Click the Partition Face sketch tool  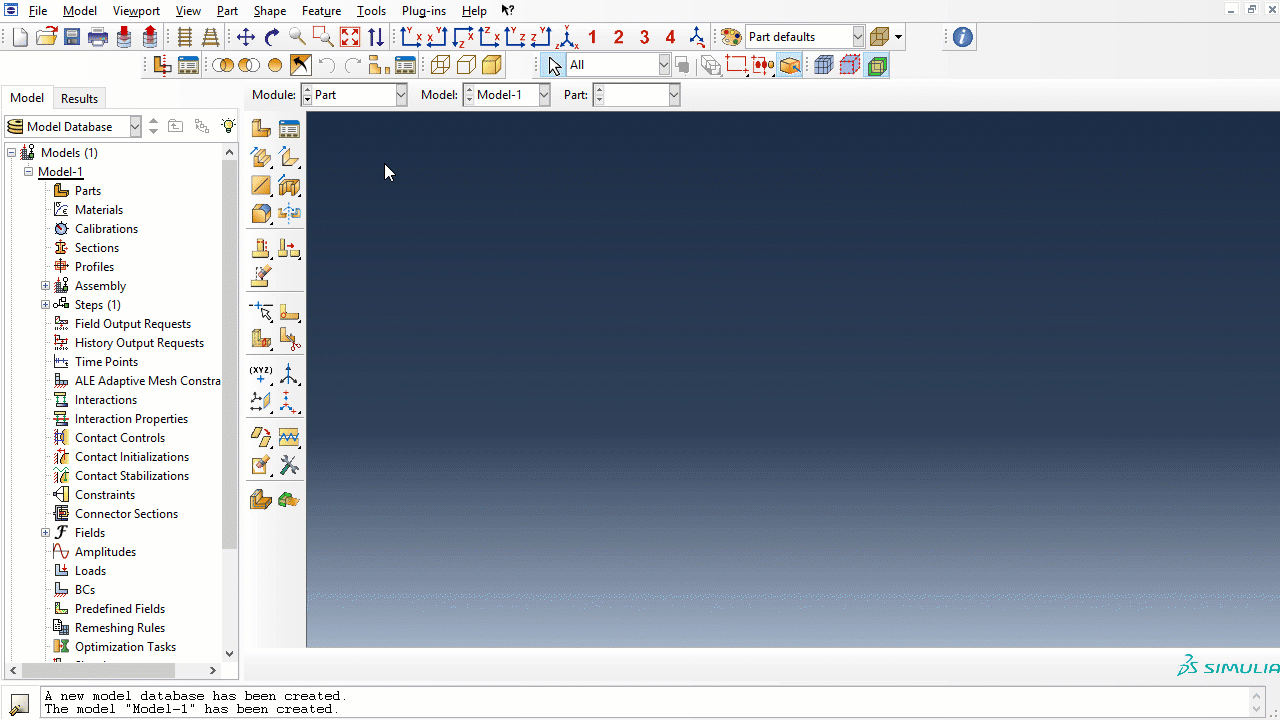tap(289, 312)
